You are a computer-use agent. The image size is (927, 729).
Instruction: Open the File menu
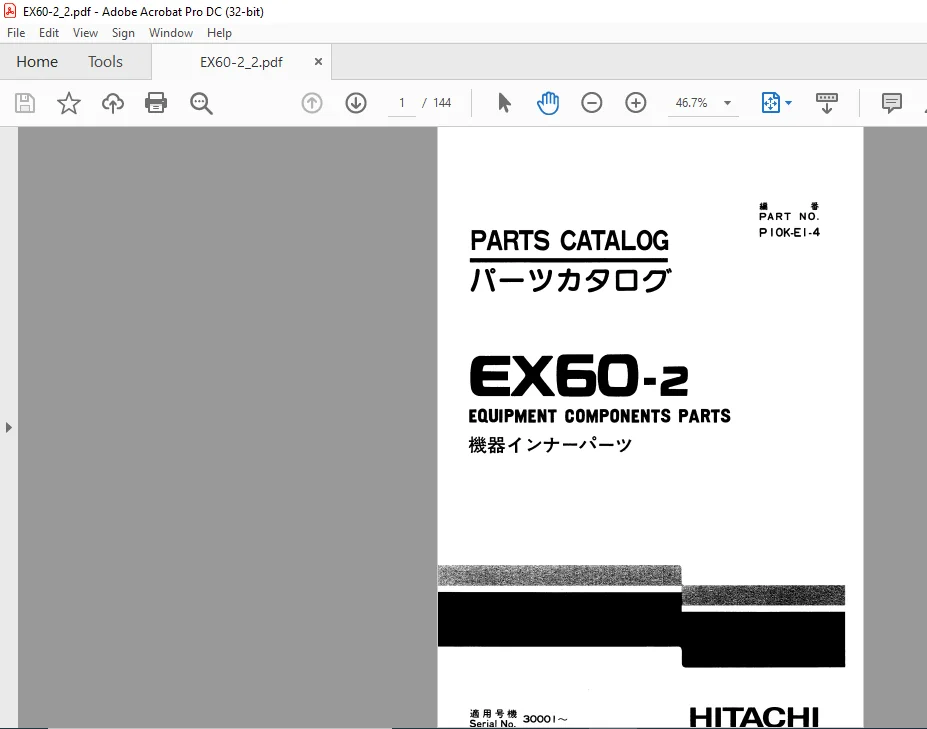pos(16,33)
